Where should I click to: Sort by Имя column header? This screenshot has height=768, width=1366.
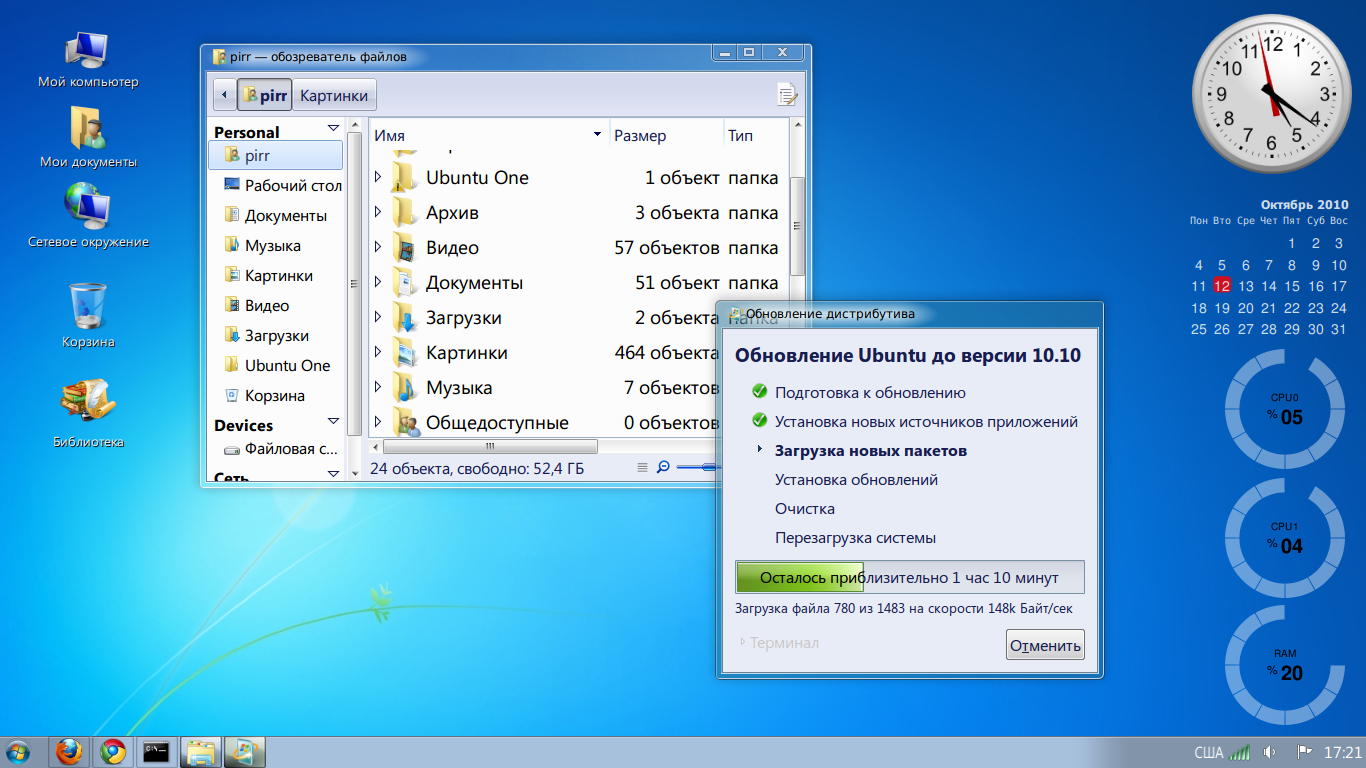pos(489,135)
